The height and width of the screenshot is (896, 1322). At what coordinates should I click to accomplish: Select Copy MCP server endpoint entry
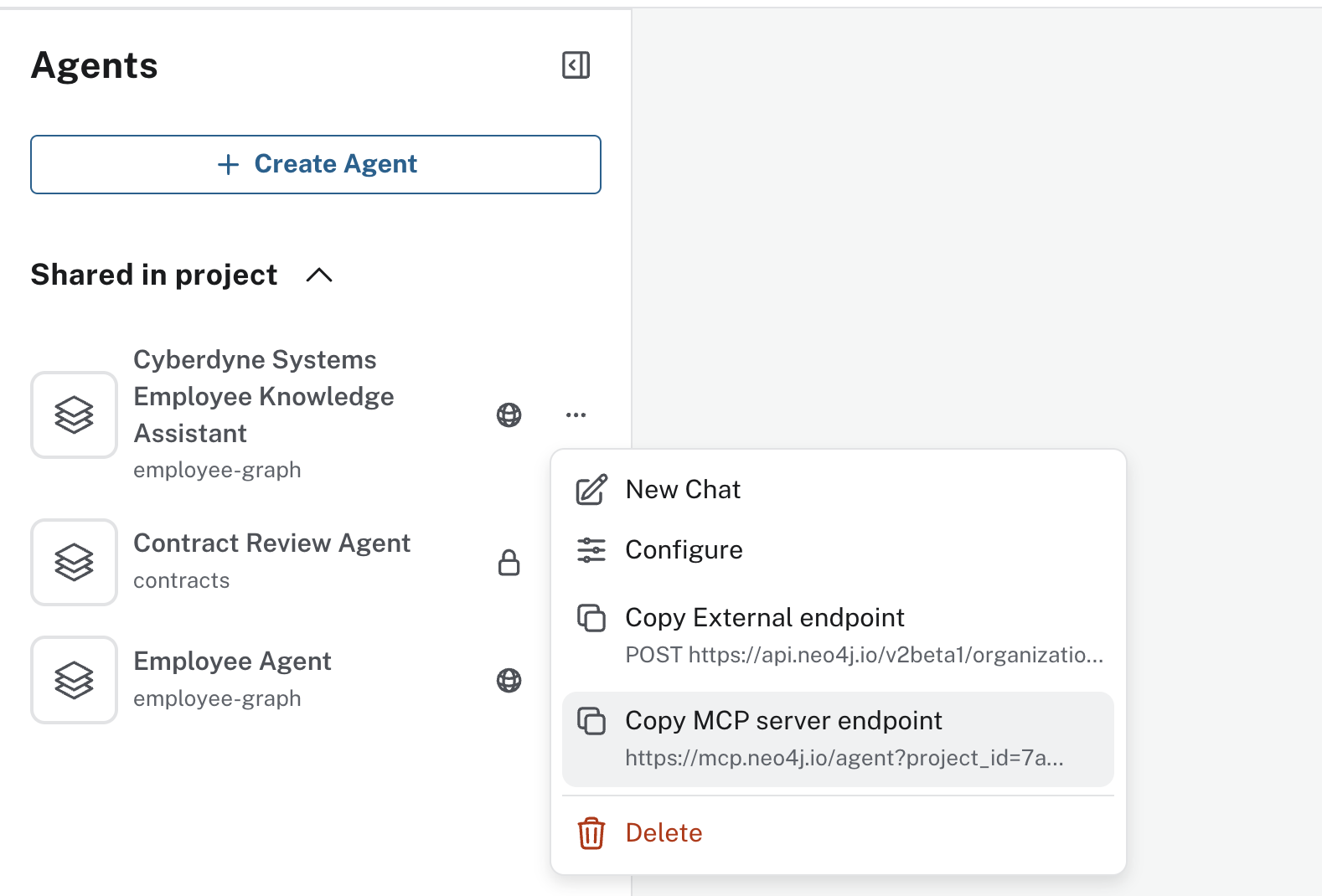click(838, 739)
